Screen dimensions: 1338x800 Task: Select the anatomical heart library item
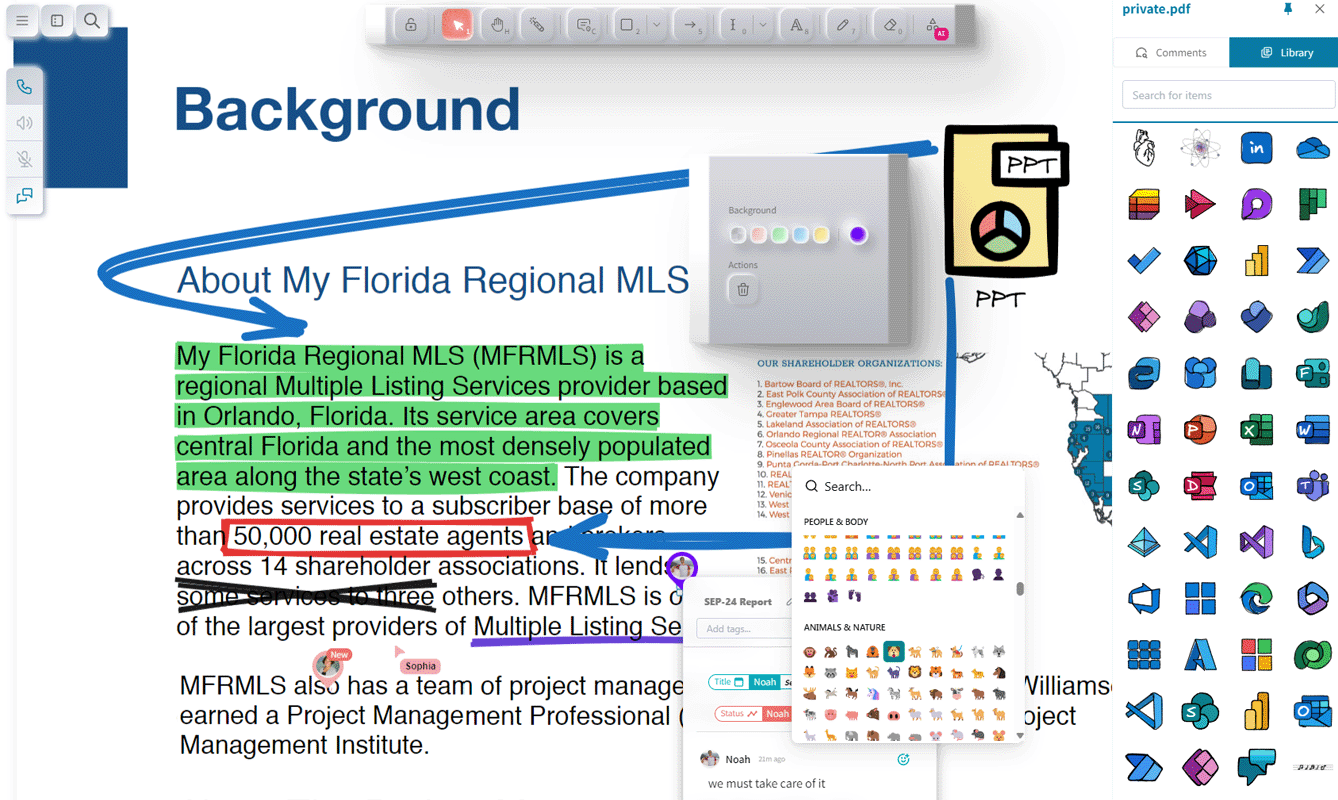point(1144,148)
